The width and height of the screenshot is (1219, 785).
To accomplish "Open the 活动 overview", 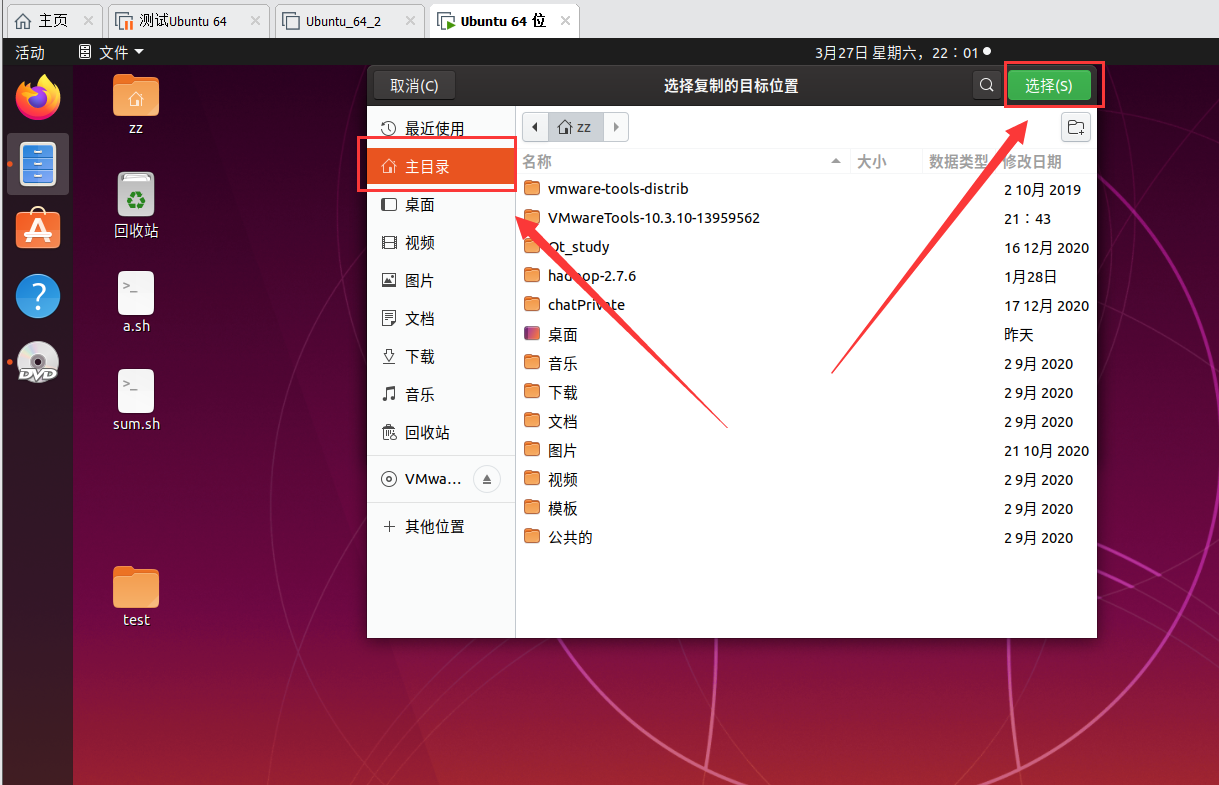I will [x=30, y=52].
